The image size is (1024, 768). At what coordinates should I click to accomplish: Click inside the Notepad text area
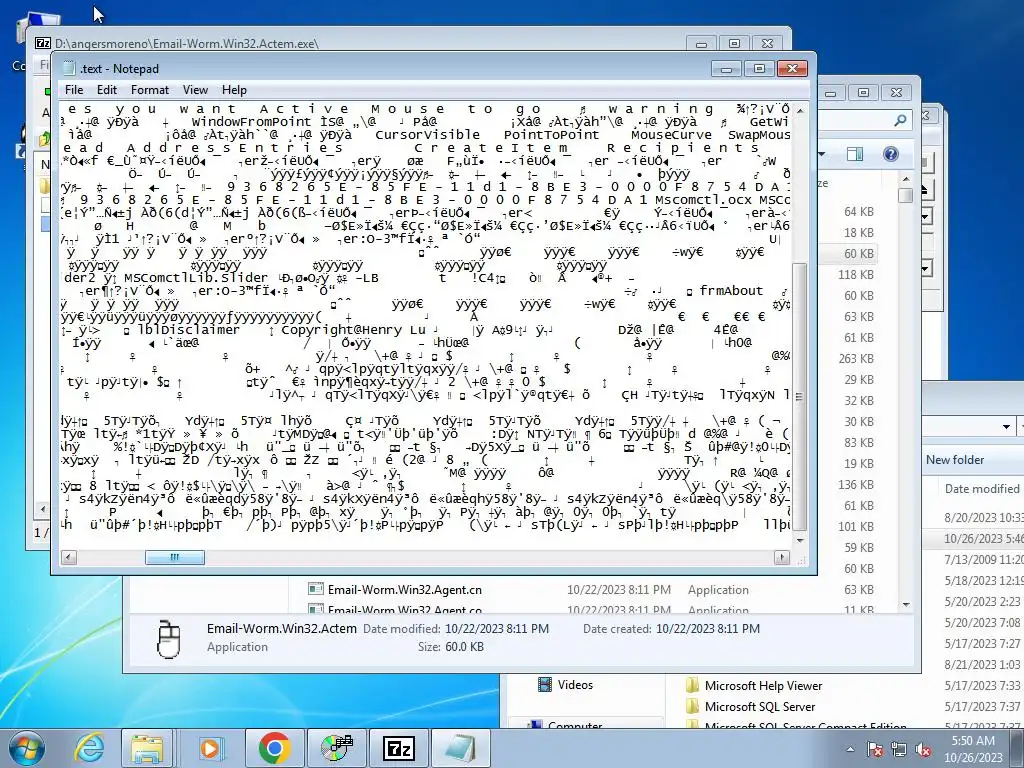[x=426, y=324]
